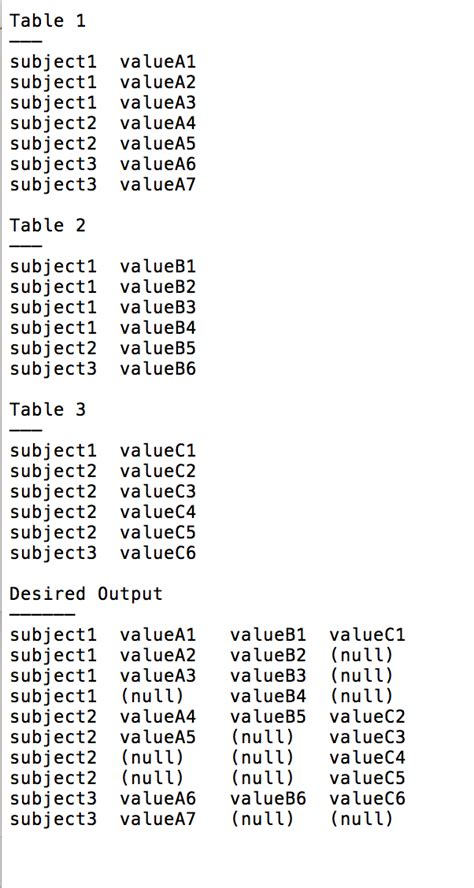Viewport: 474px width, 888px height.
Task: Click valueC5 in Table 3
Action: pyautogui.click(x=158, y=533)
